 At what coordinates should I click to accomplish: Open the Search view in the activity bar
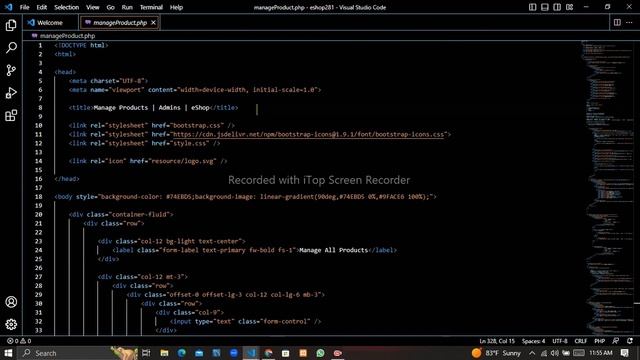pyautogui.click(x=11, y=48)
